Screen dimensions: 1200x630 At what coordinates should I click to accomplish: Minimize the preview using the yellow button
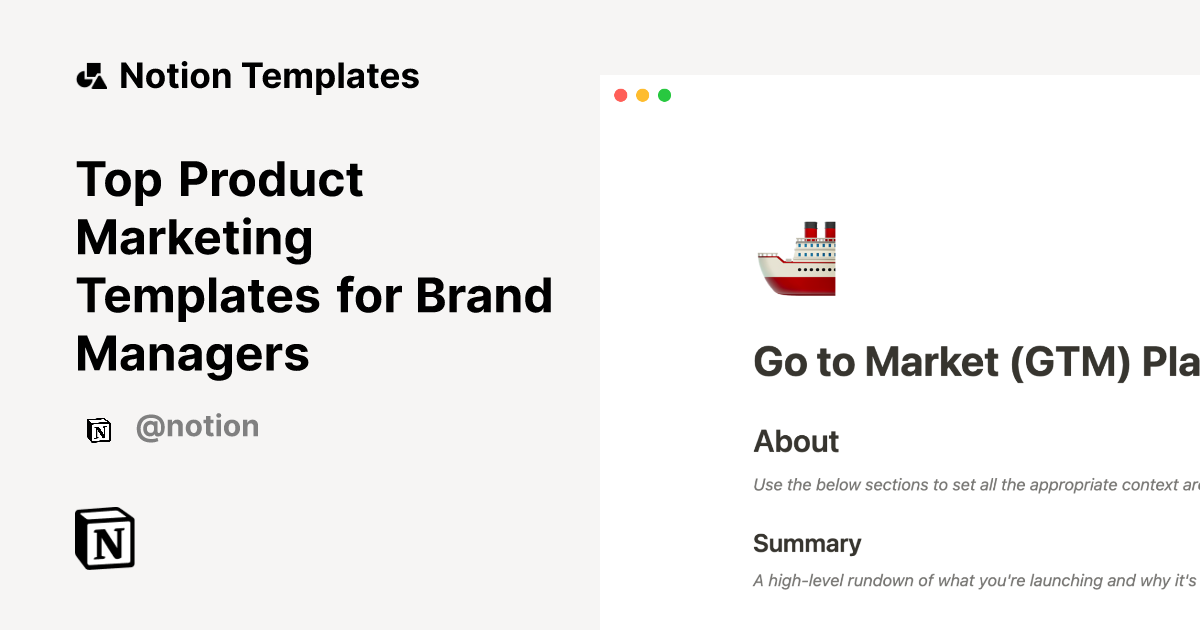643,96
